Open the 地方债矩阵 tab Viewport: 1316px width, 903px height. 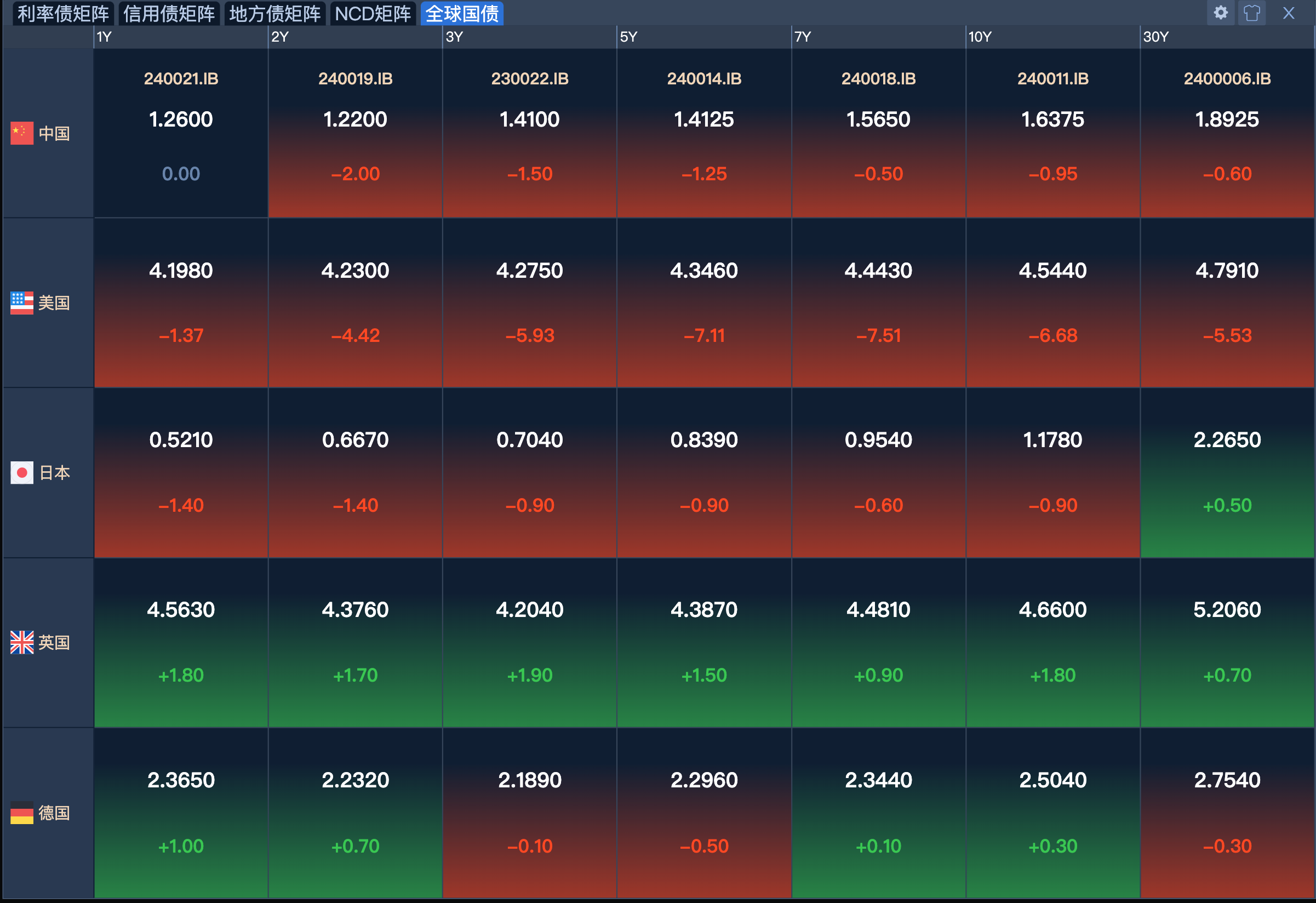click(x=274, y=14)
